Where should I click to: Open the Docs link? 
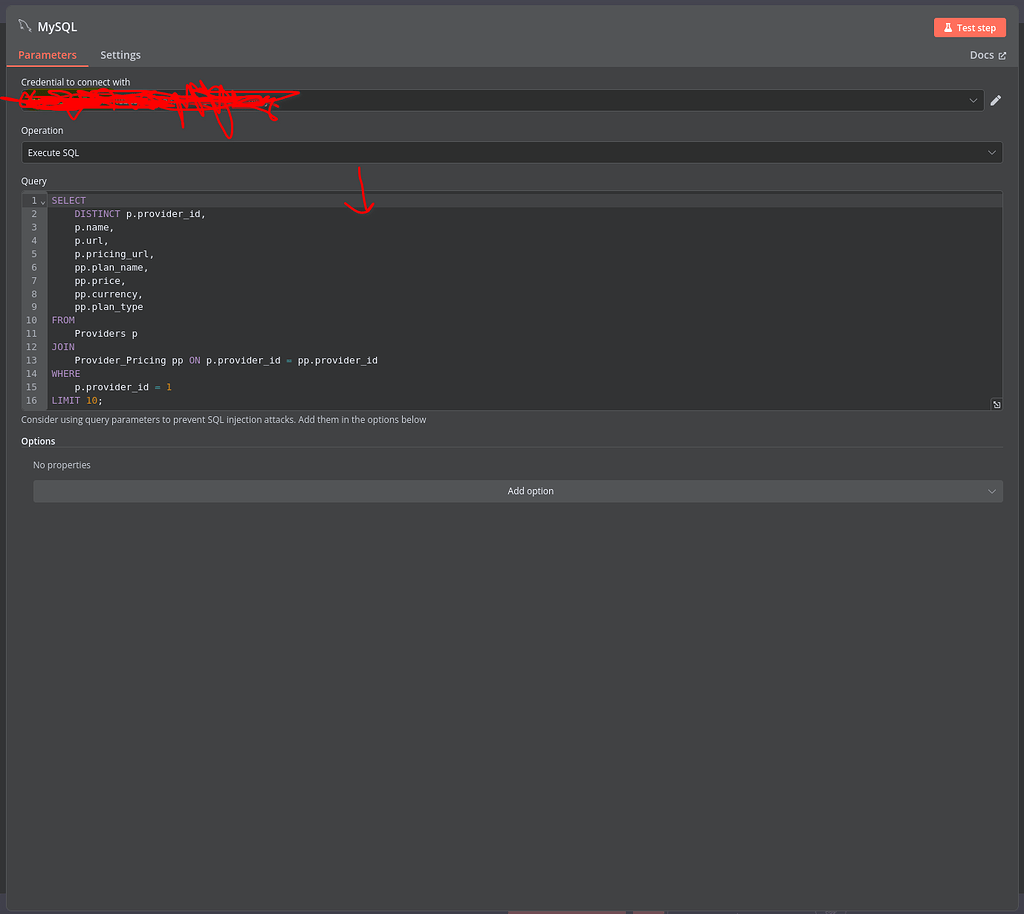pos(982,55)
